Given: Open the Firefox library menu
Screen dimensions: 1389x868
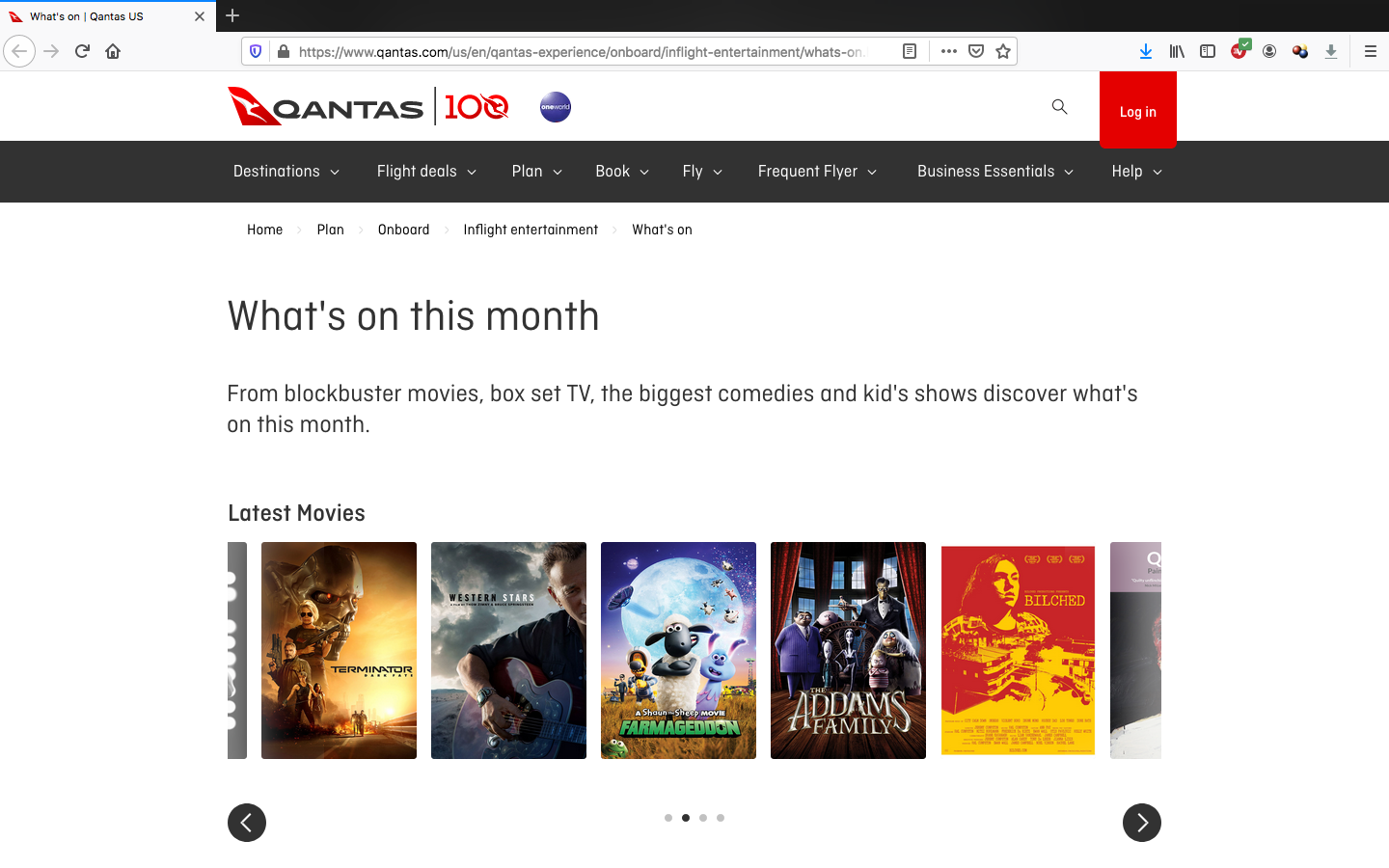Looking at the screenshot, I should [x=1177, y=51].
